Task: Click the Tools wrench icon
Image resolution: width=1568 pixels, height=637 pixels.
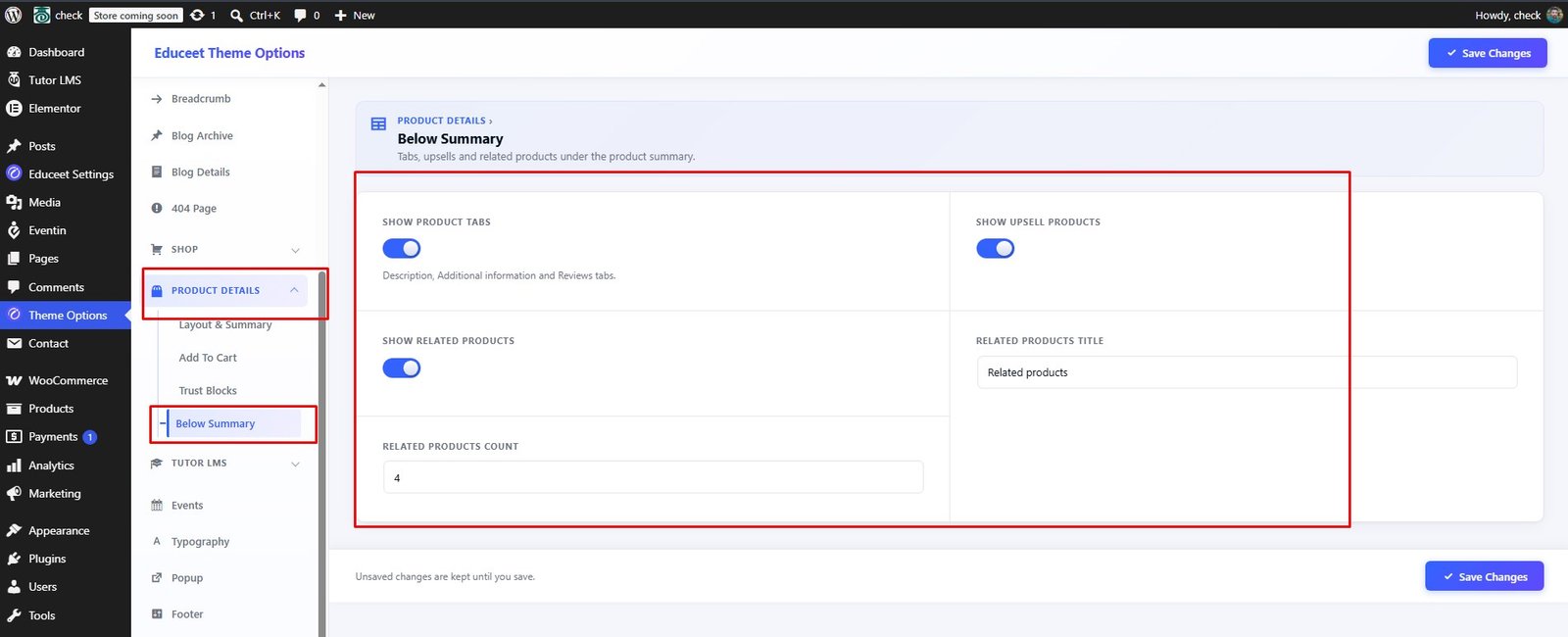Action: pos(14,615)
